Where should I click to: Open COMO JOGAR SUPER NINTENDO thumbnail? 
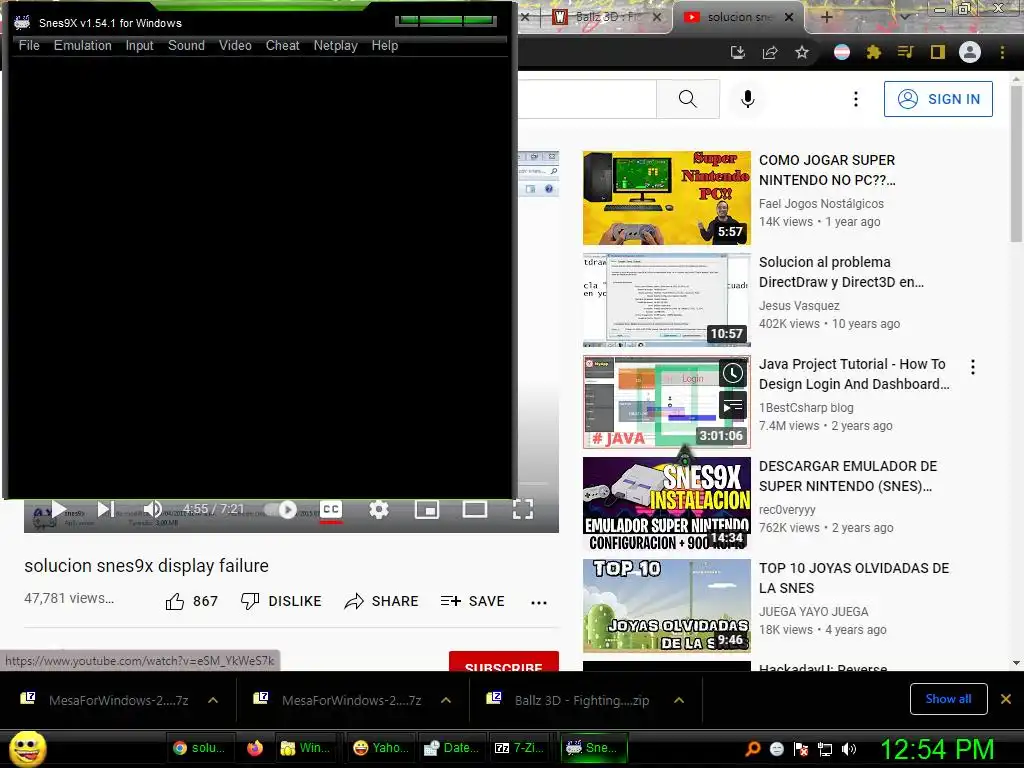tap(667, 198)
